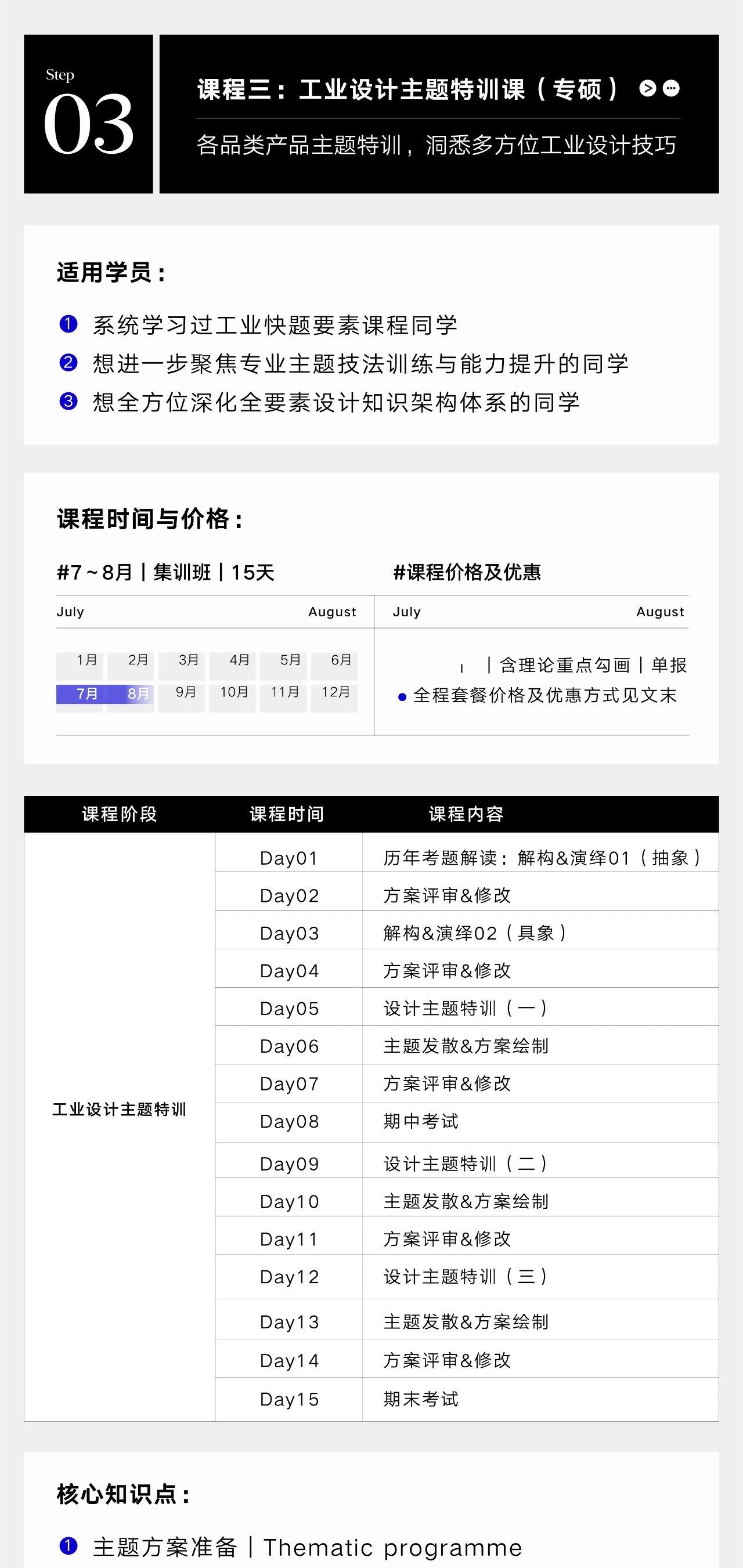Click subtitle 各品类产品主题特训
The width and height of the screenshot is (743, 1568).
tap(436, 146)
